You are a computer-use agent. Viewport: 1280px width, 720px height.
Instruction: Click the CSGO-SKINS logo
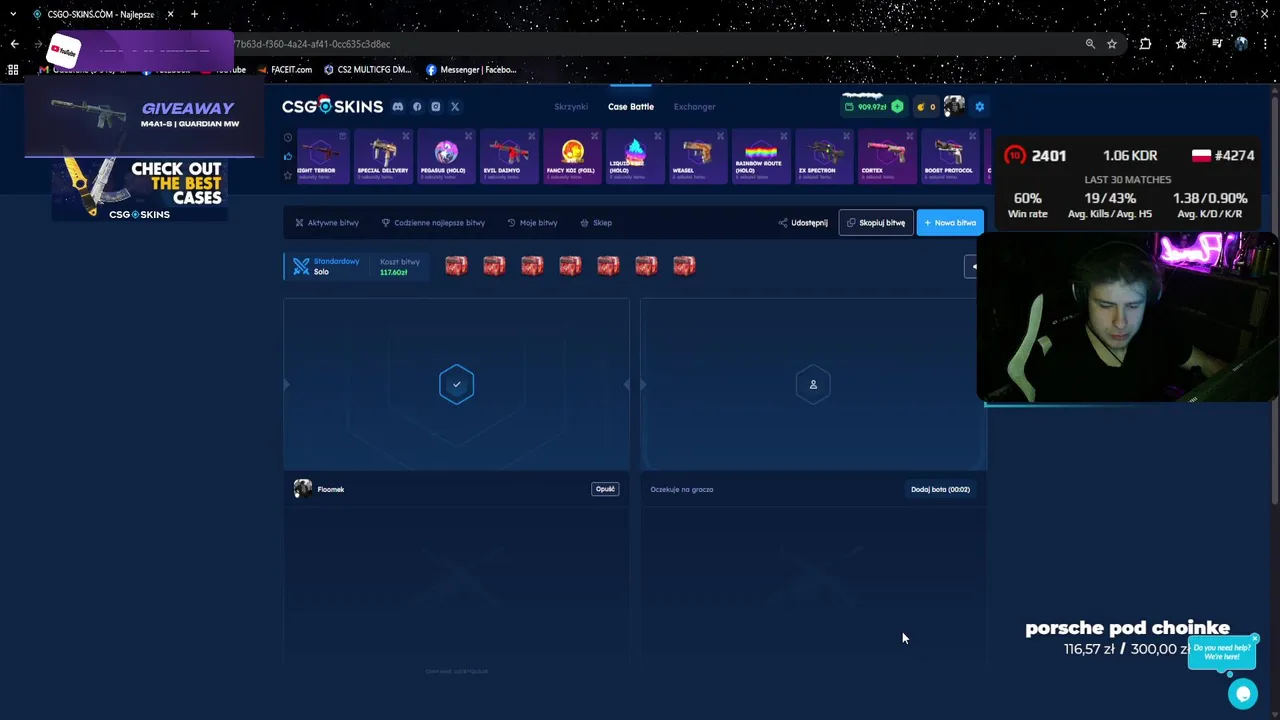point(332,106)
